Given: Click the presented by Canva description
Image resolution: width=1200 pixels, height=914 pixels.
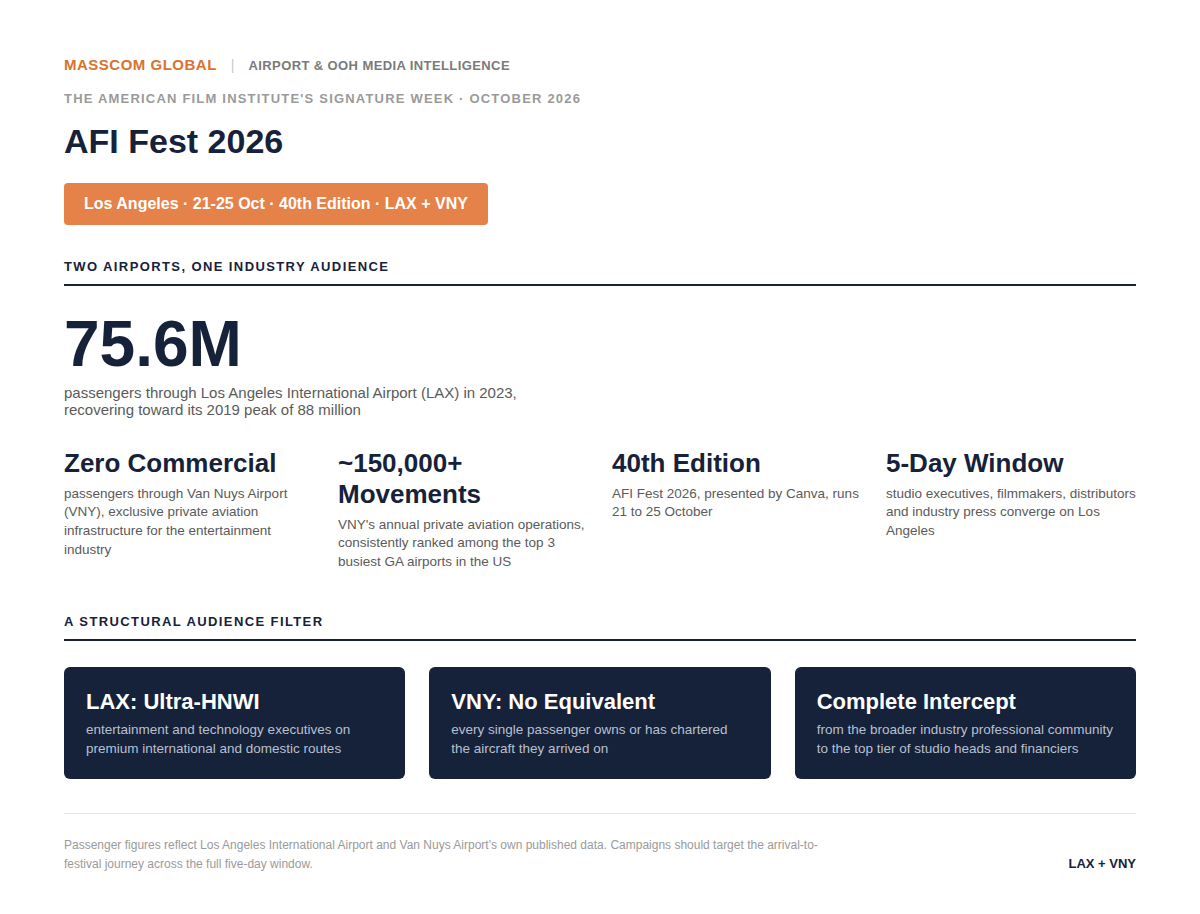Looking at the screenshot, I should [735, 502].
